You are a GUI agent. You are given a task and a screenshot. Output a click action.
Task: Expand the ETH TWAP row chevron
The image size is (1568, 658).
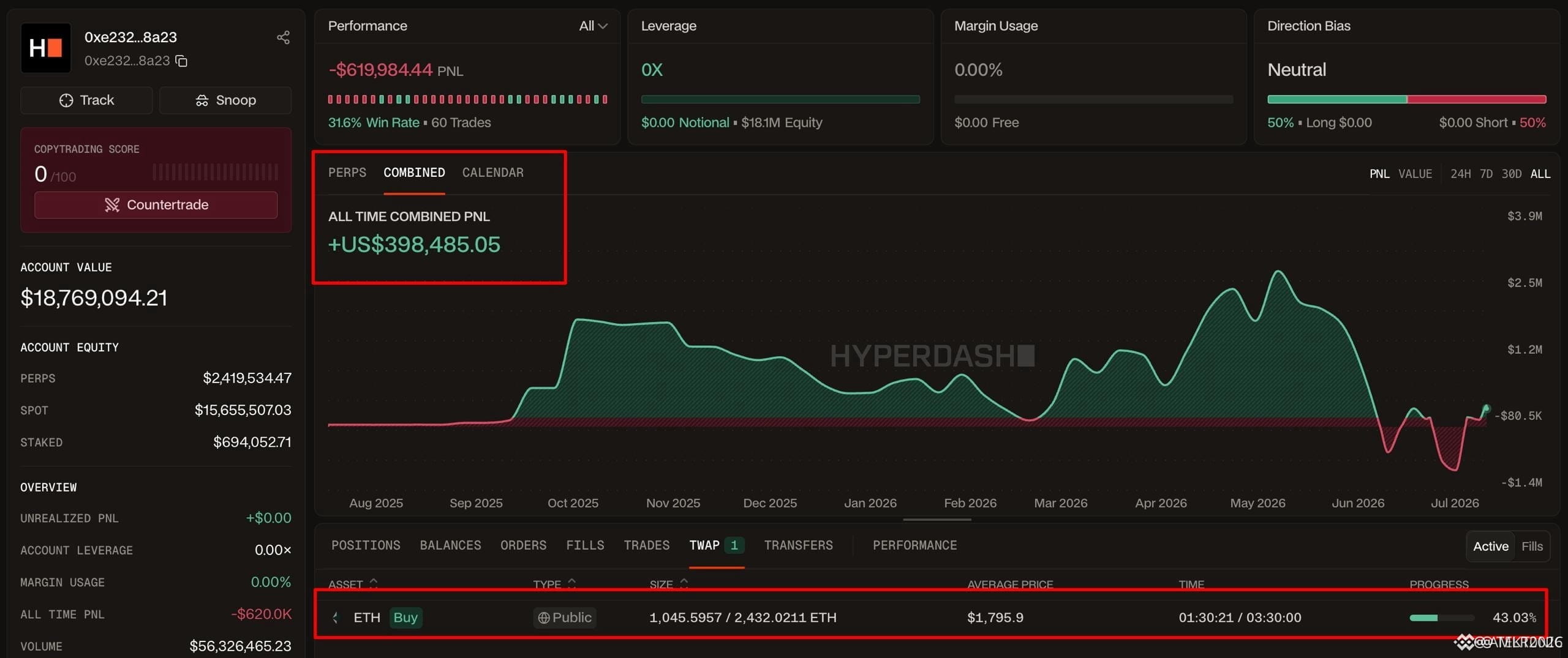click(335, 618)
